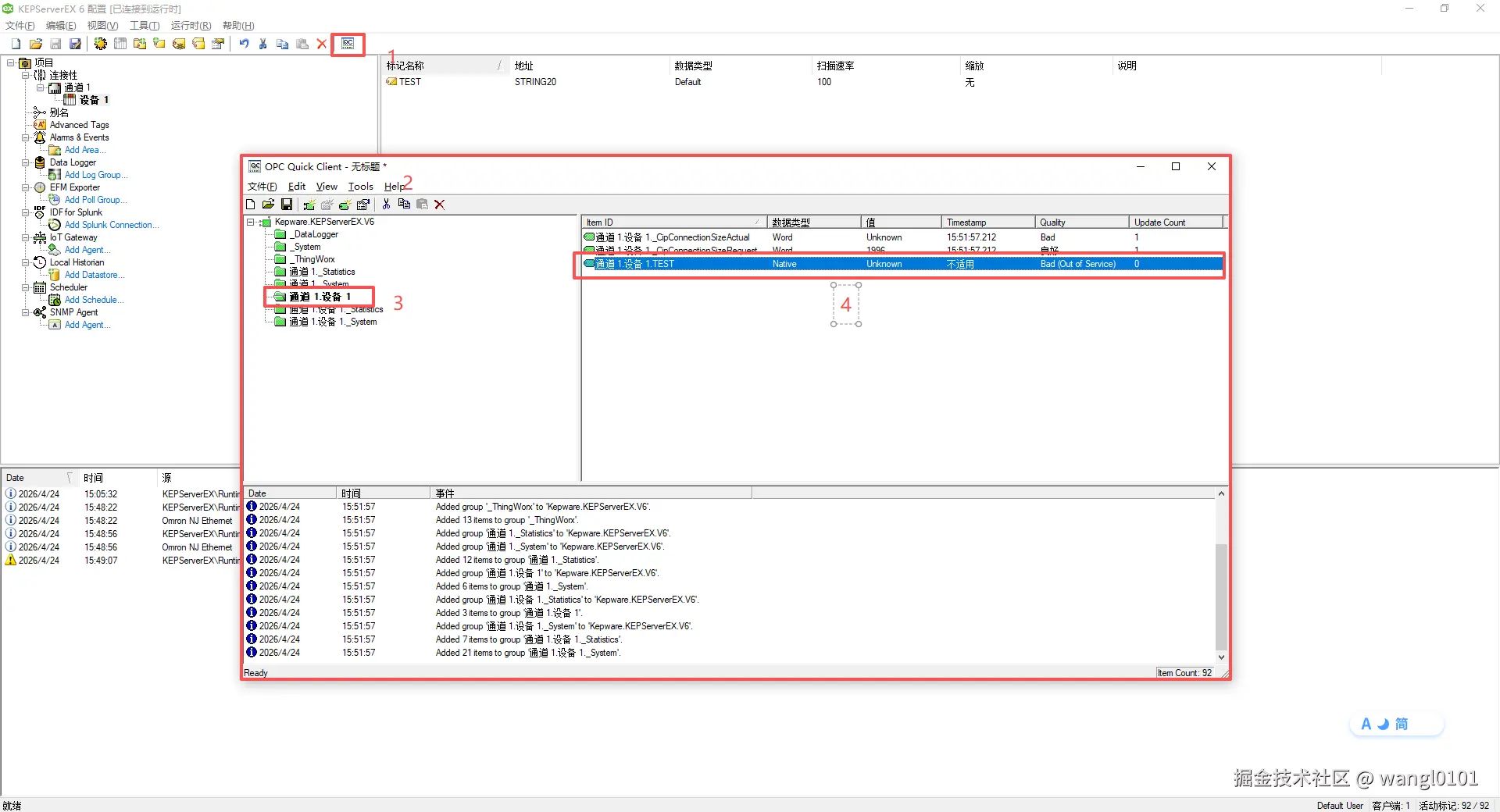
Task: Click New Server Connection icon in Quick Client
Action: pyautogui.click(x=309, y=205)
